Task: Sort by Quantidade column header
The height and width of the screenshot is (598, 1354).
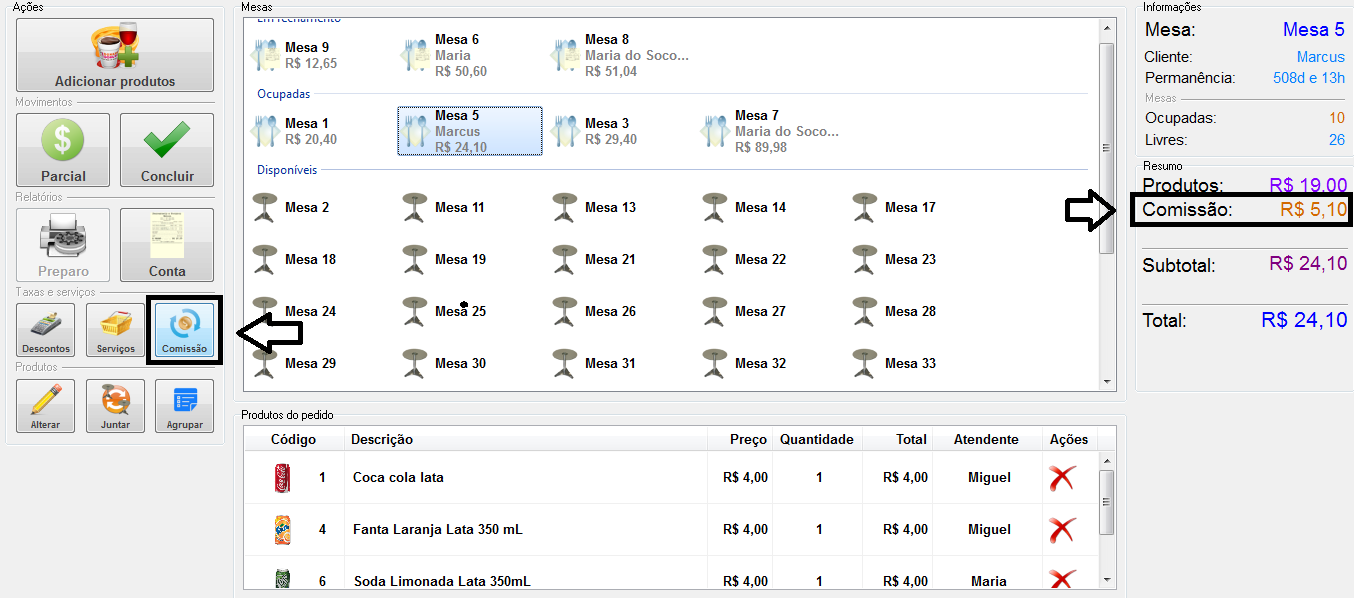Action: tap(817, 439)
